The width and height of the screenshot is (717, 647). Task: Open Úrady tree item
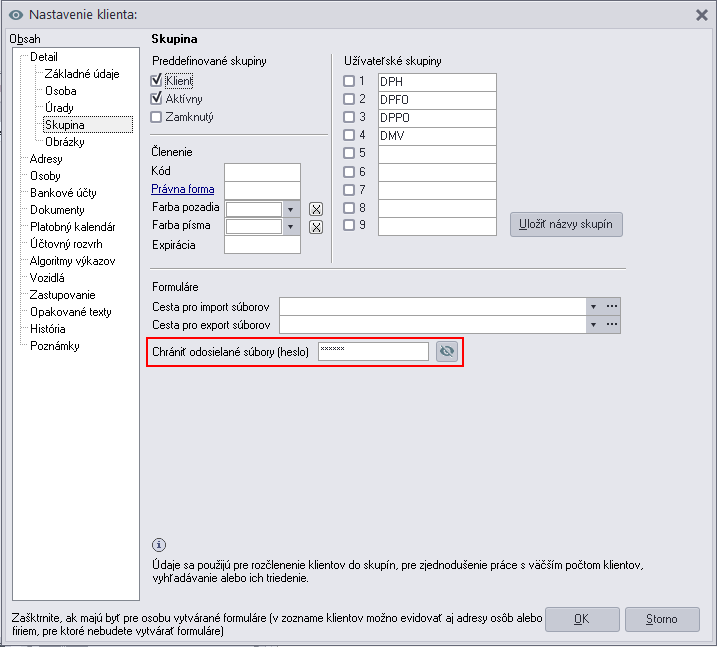coord(59,107)
